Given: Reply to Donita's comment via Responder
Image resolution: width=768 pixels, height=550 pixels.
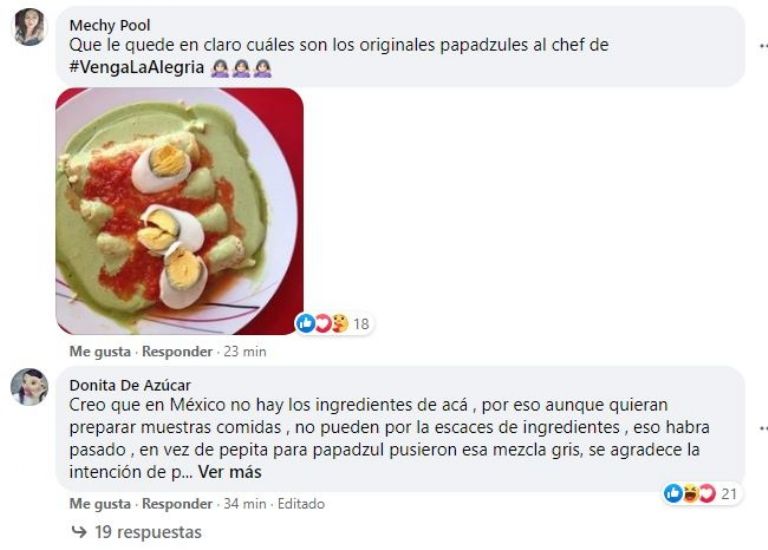Looking at the screenshot, I should pyautogui.click(x=177, y=504).
